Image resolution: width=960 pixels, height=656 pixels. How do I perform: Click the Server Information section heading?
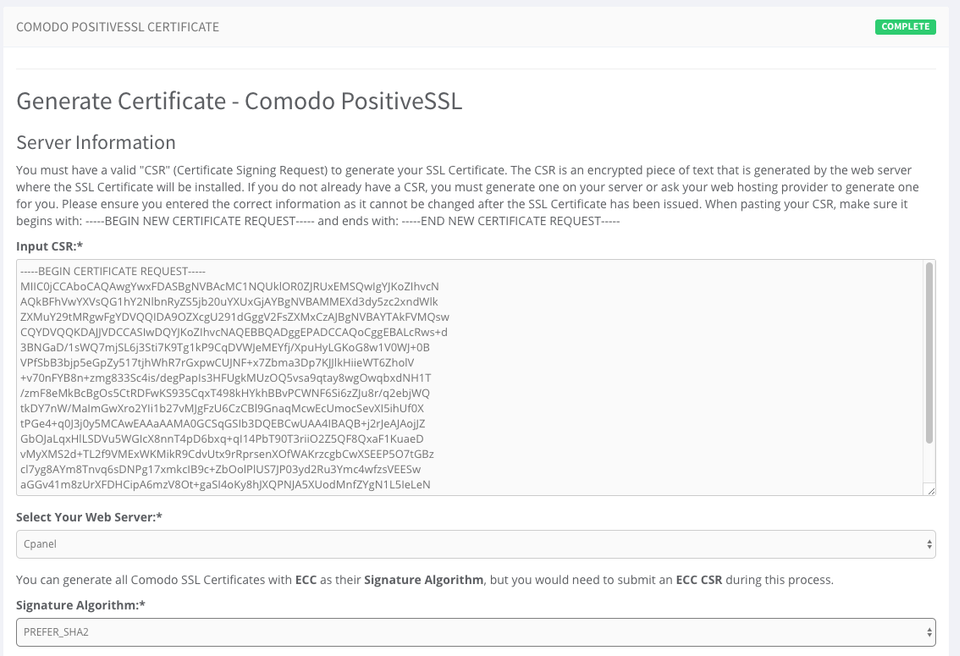tap(96, 143)
